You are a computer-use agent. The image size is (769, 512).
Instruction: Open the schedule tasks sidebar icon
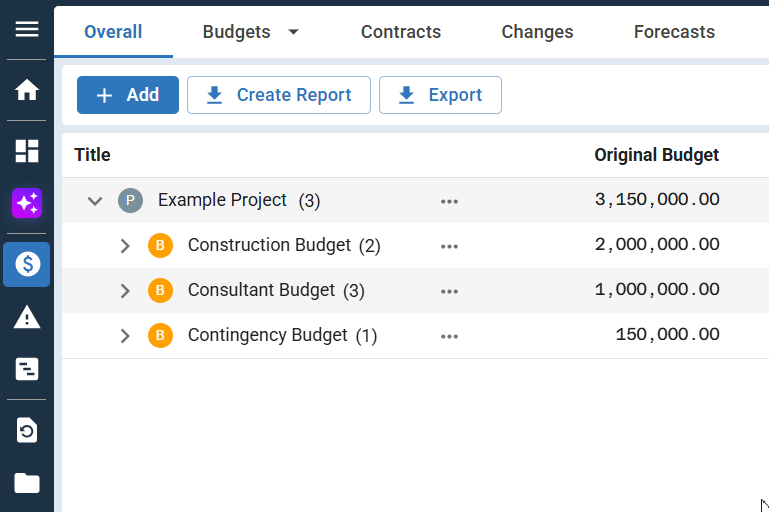point(27,369)
